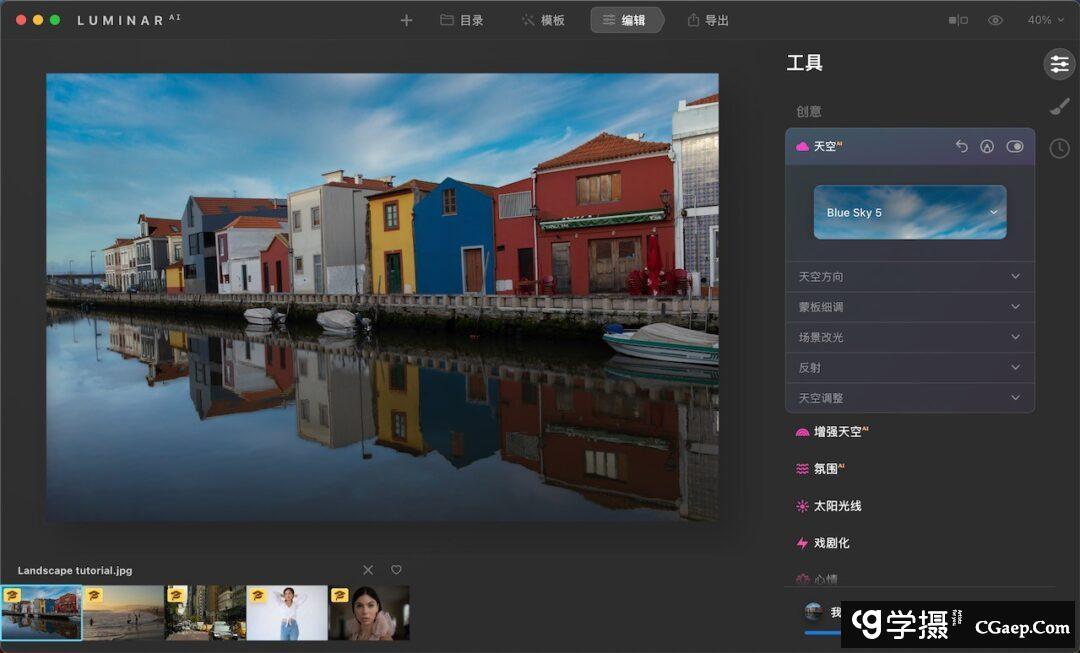Toggle the 天空 tool visibility switch
The width and height of the screenshot is (1080, 653).
(x=1015, y=146)
